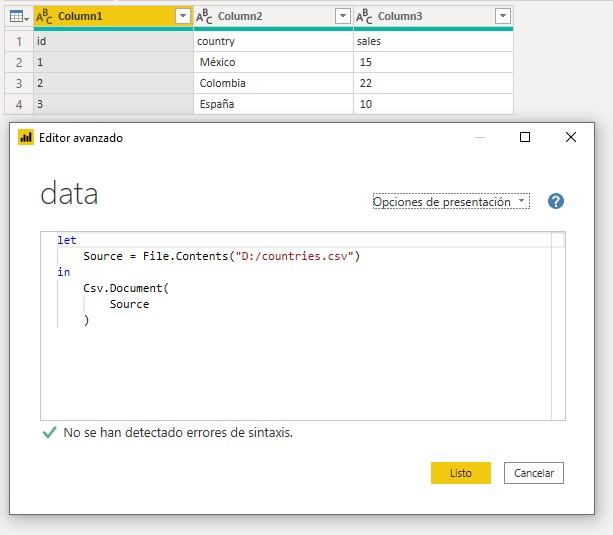Click the green syntax check mark icon
The height and width of the screenshot is (535, 613).
tap(49, 432)
